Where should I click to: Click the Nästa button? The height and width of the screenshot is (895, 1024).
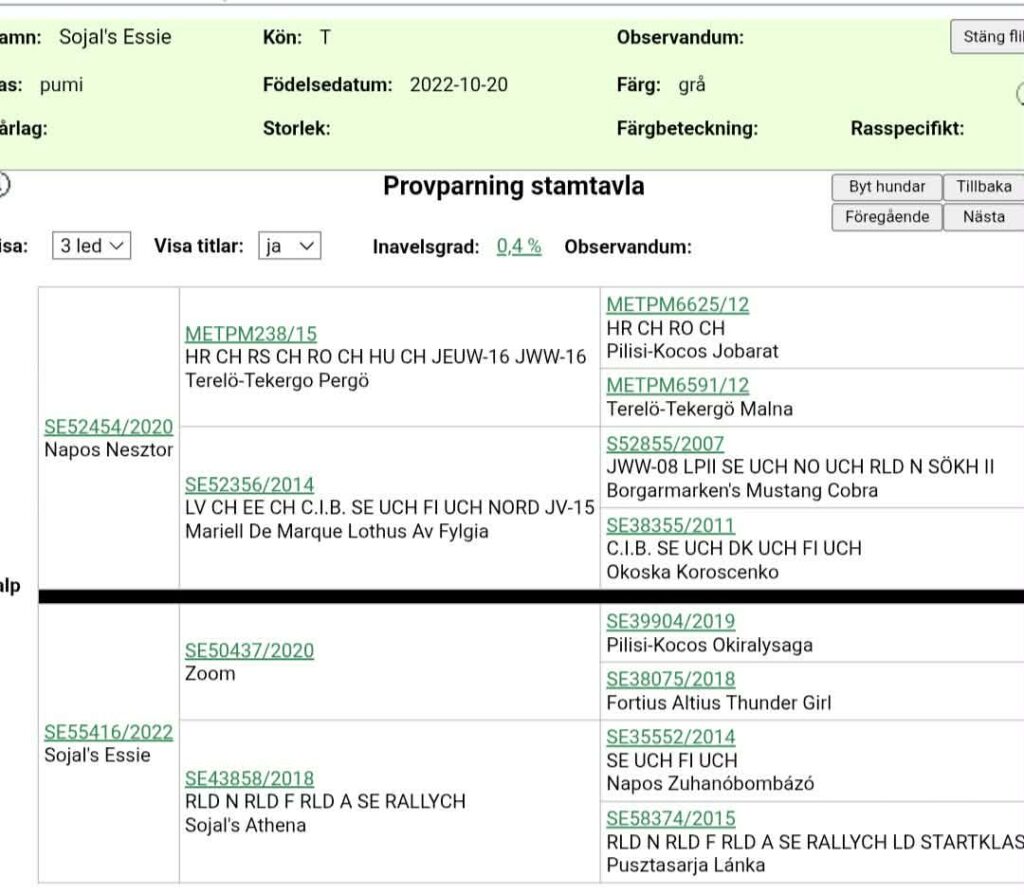[983, 217]
